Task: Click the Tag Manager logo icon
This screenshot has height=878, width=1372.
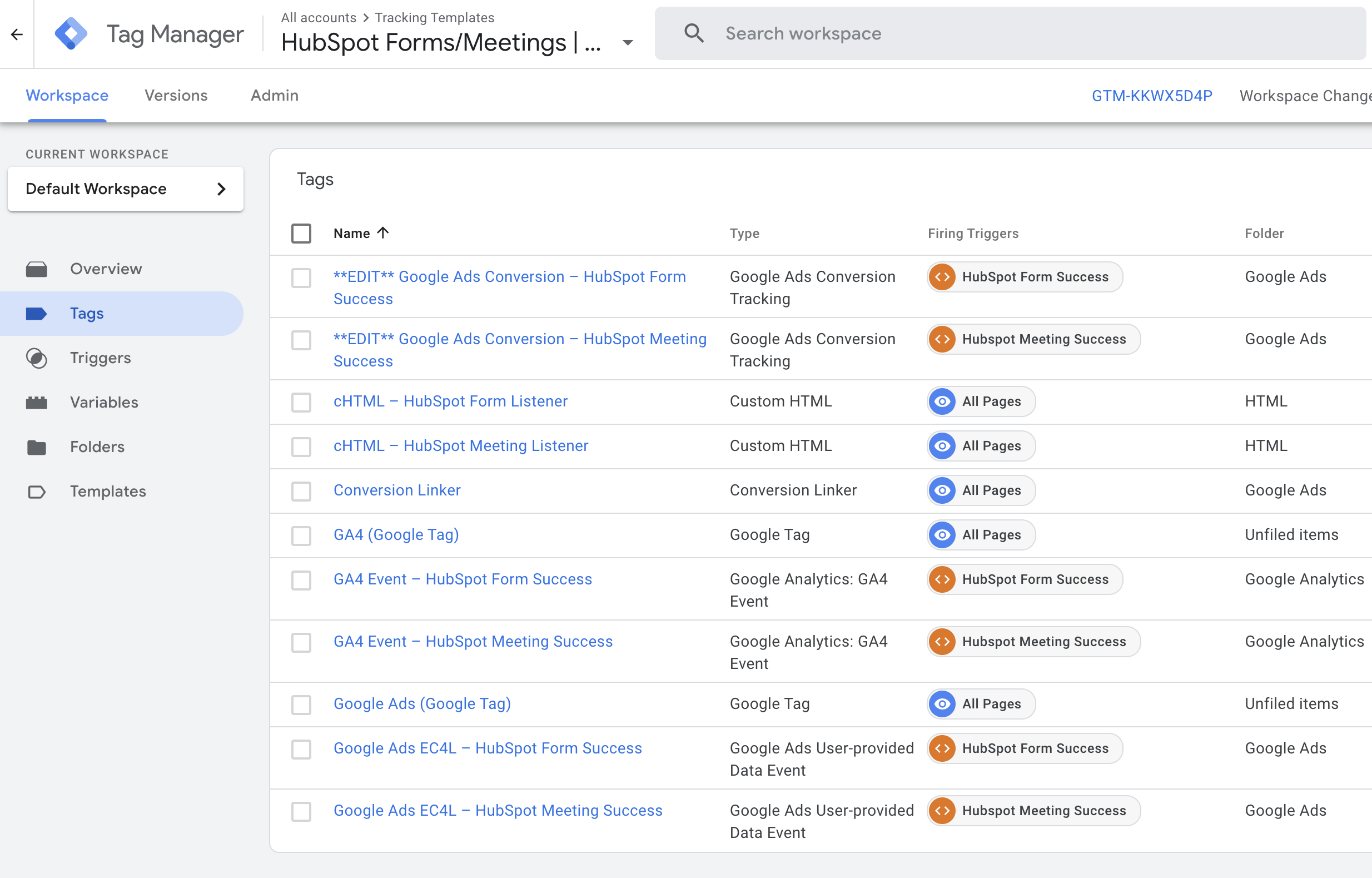Action: [x=71, y=33]
